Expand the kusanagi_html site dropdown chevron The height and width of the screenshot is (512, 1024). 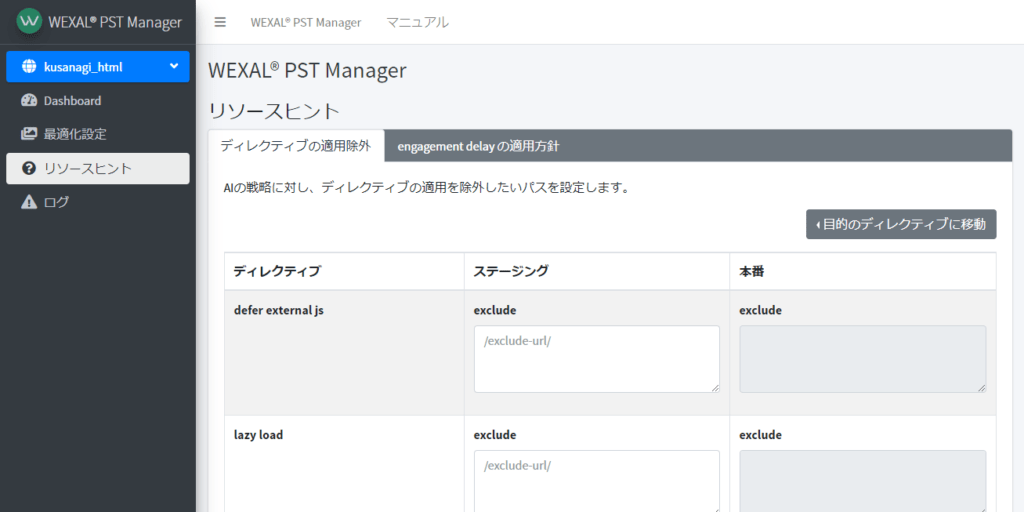coord(174,67)
